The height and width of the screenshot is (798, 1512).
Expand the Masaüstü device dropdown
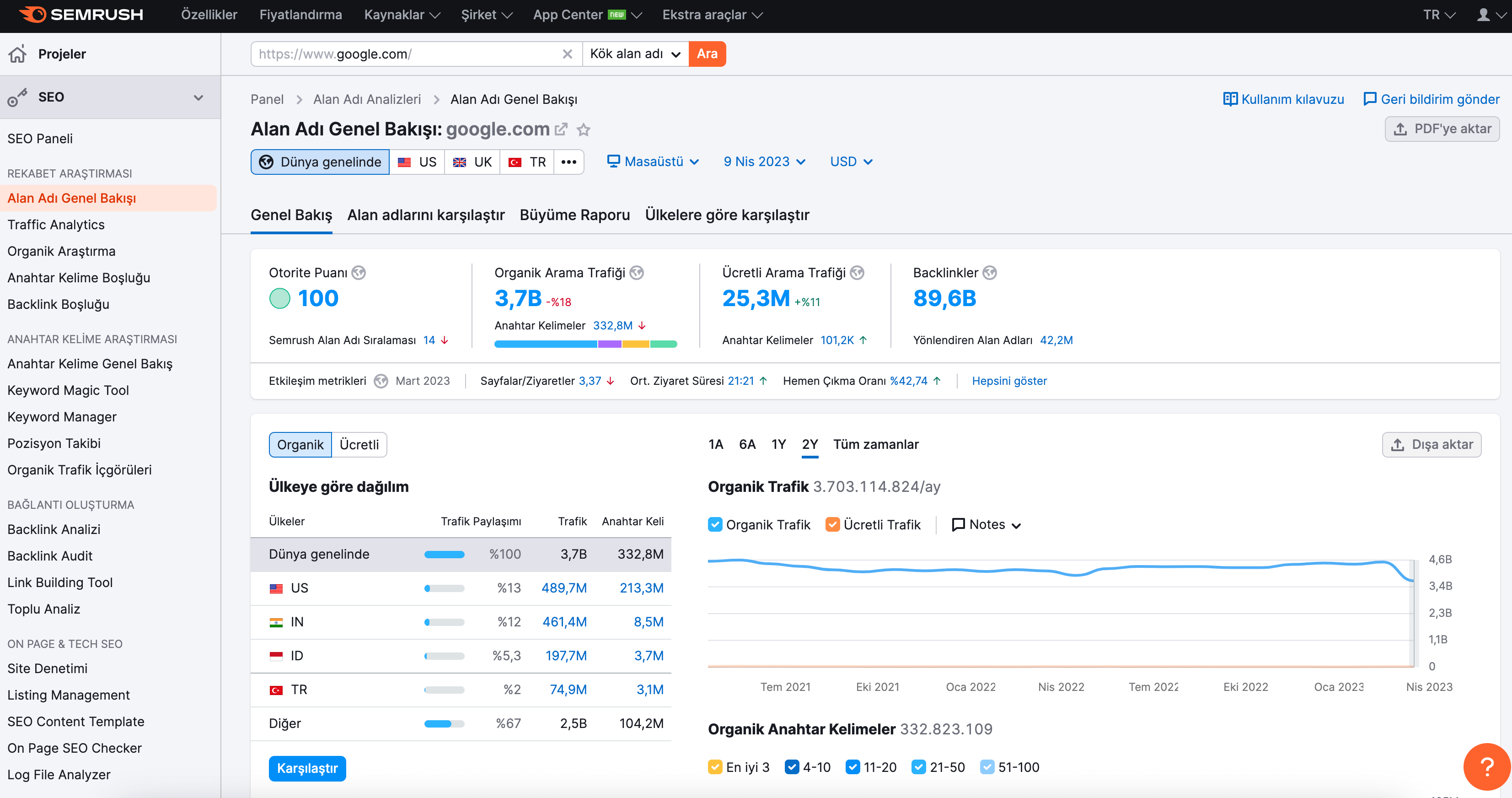point(653,162)
